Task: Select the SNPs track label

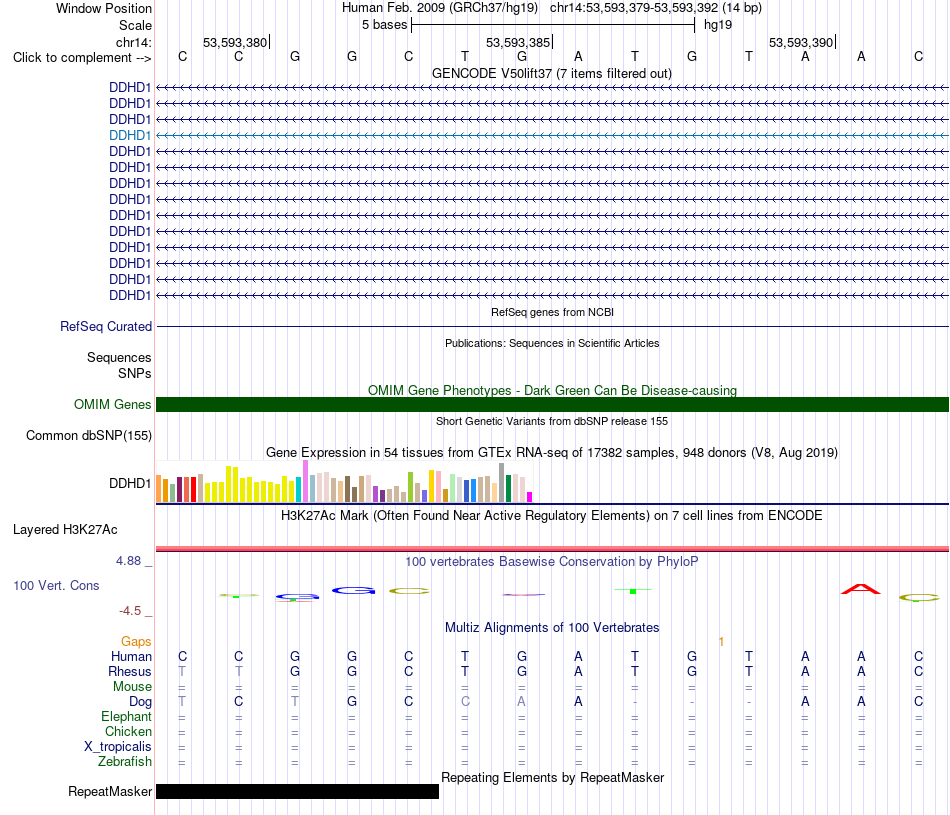Action: pyautogui.click(x=135, y=373)
